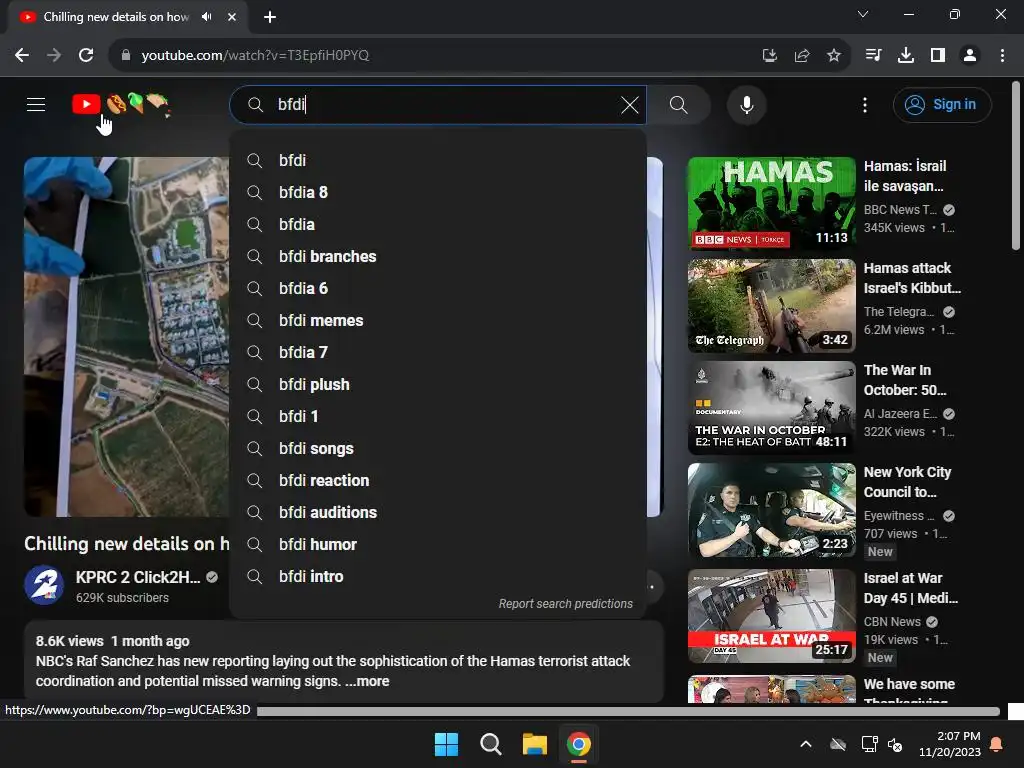Click the Sign in button

[x=942, y=104]
